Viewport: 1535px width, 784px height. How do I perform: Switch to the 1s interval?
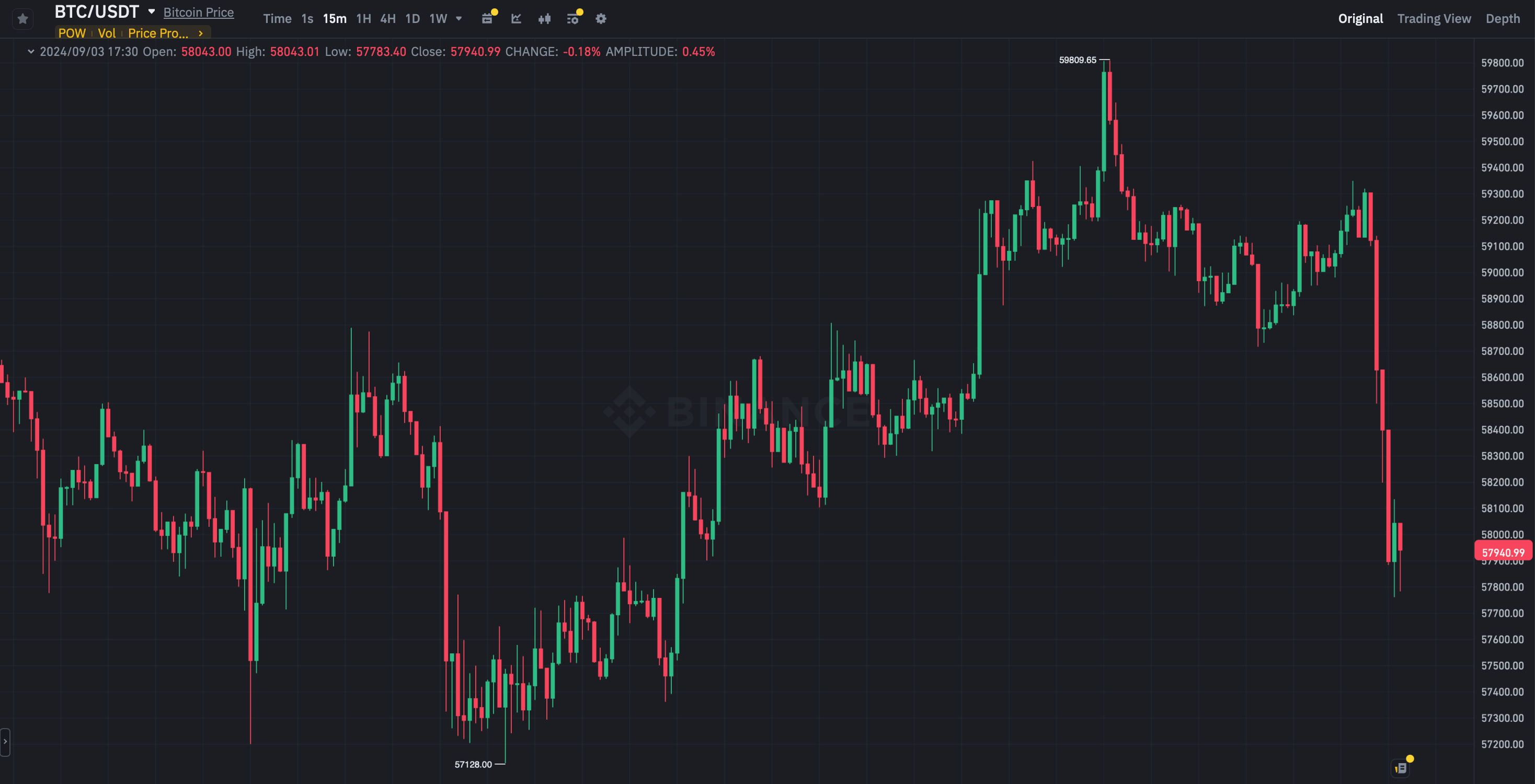307,18
